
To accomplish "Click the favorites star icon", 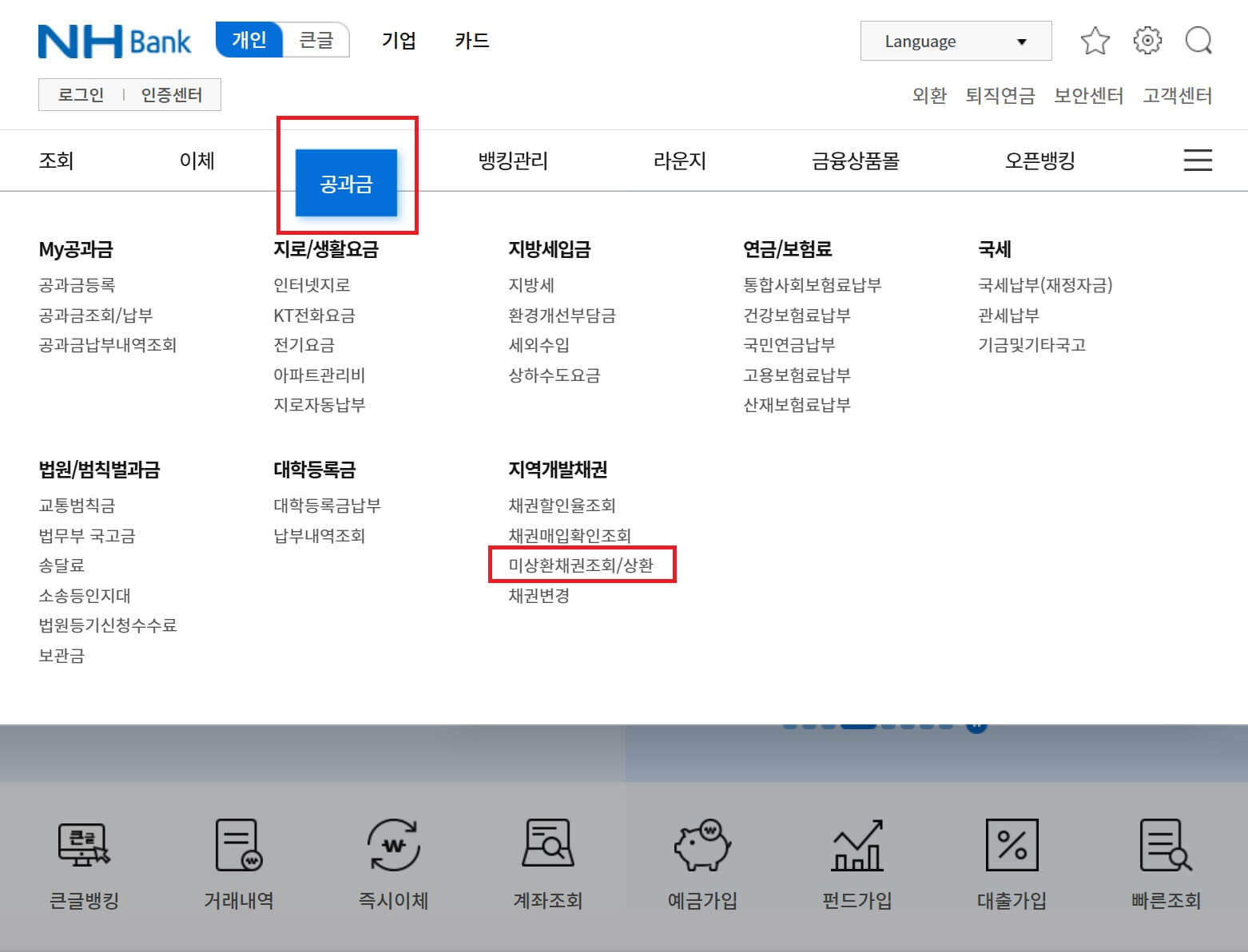I will pos(1095,41).
